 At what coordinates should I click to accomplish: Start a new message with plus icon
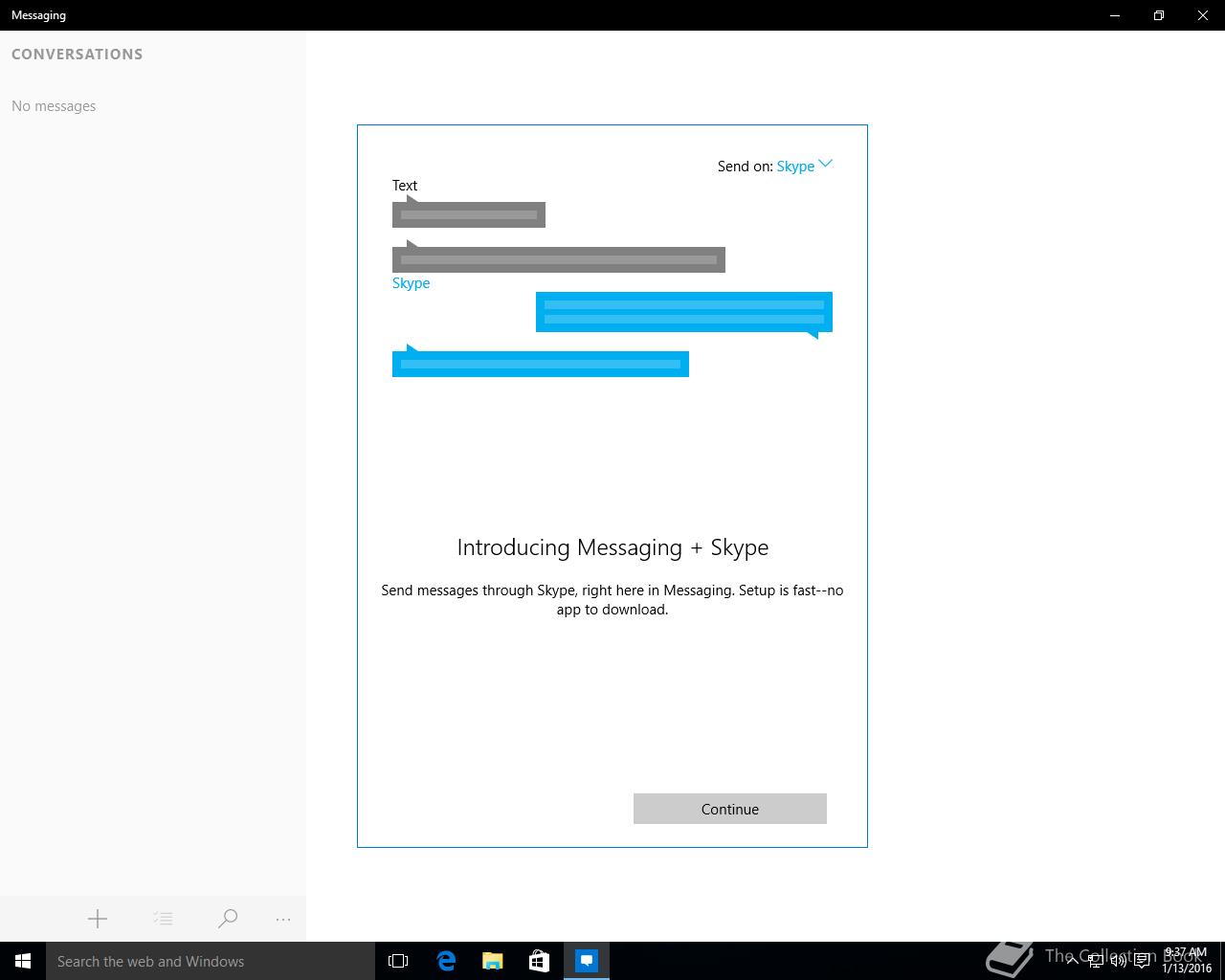97,919
